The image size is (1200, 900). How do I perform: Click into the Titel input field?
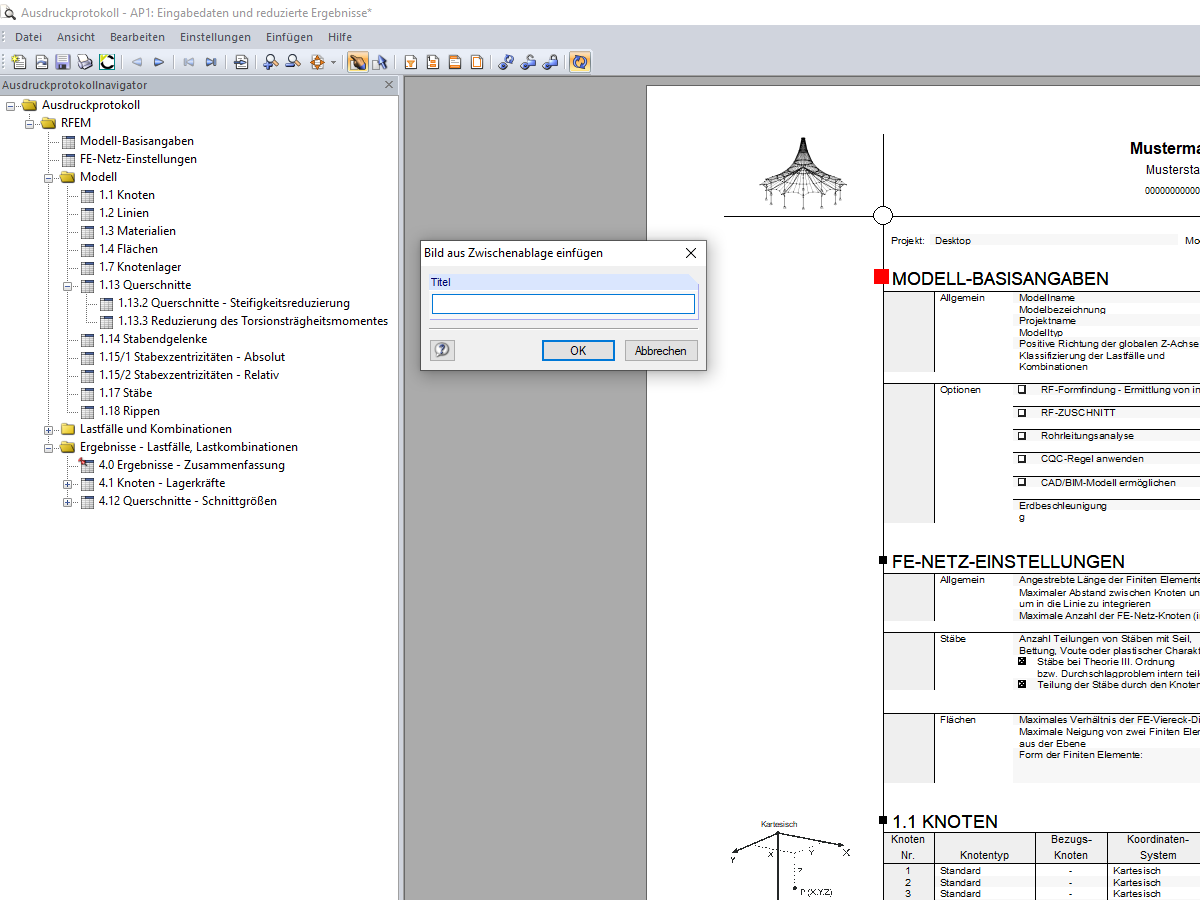tap(563, 304)
